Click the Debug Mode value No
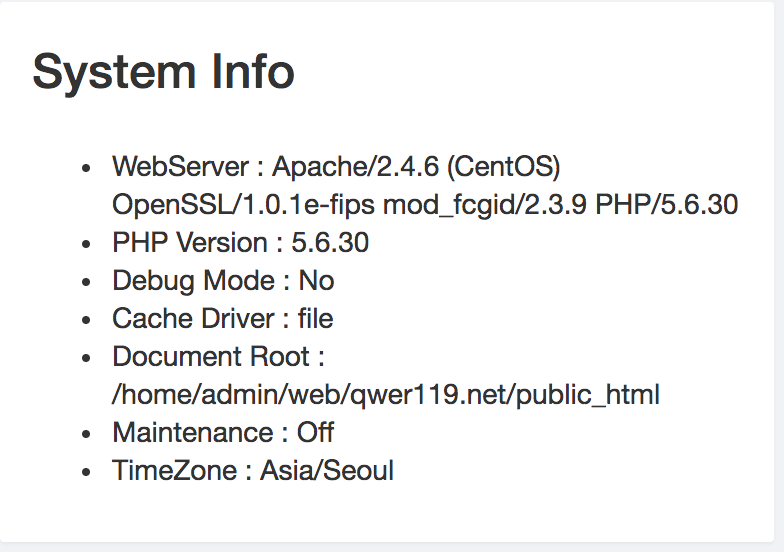Viewport: 784px width, 552px height. (316, 281)
